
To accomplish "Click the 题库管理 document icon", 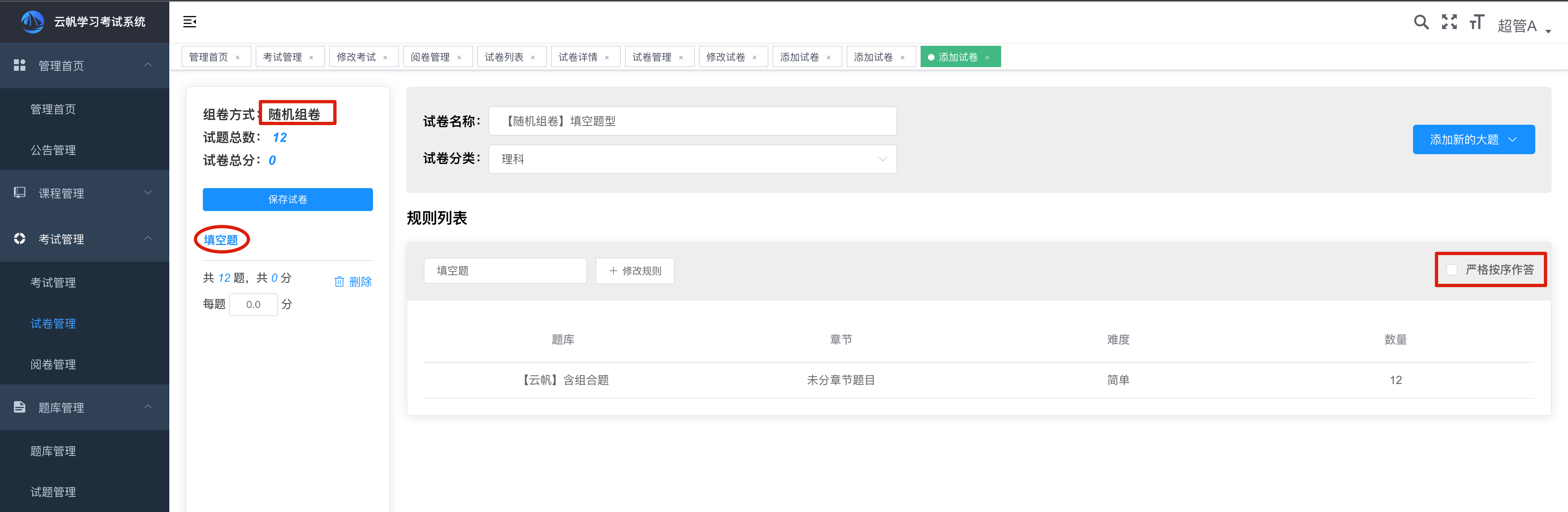I will click(x=20, y=406).
